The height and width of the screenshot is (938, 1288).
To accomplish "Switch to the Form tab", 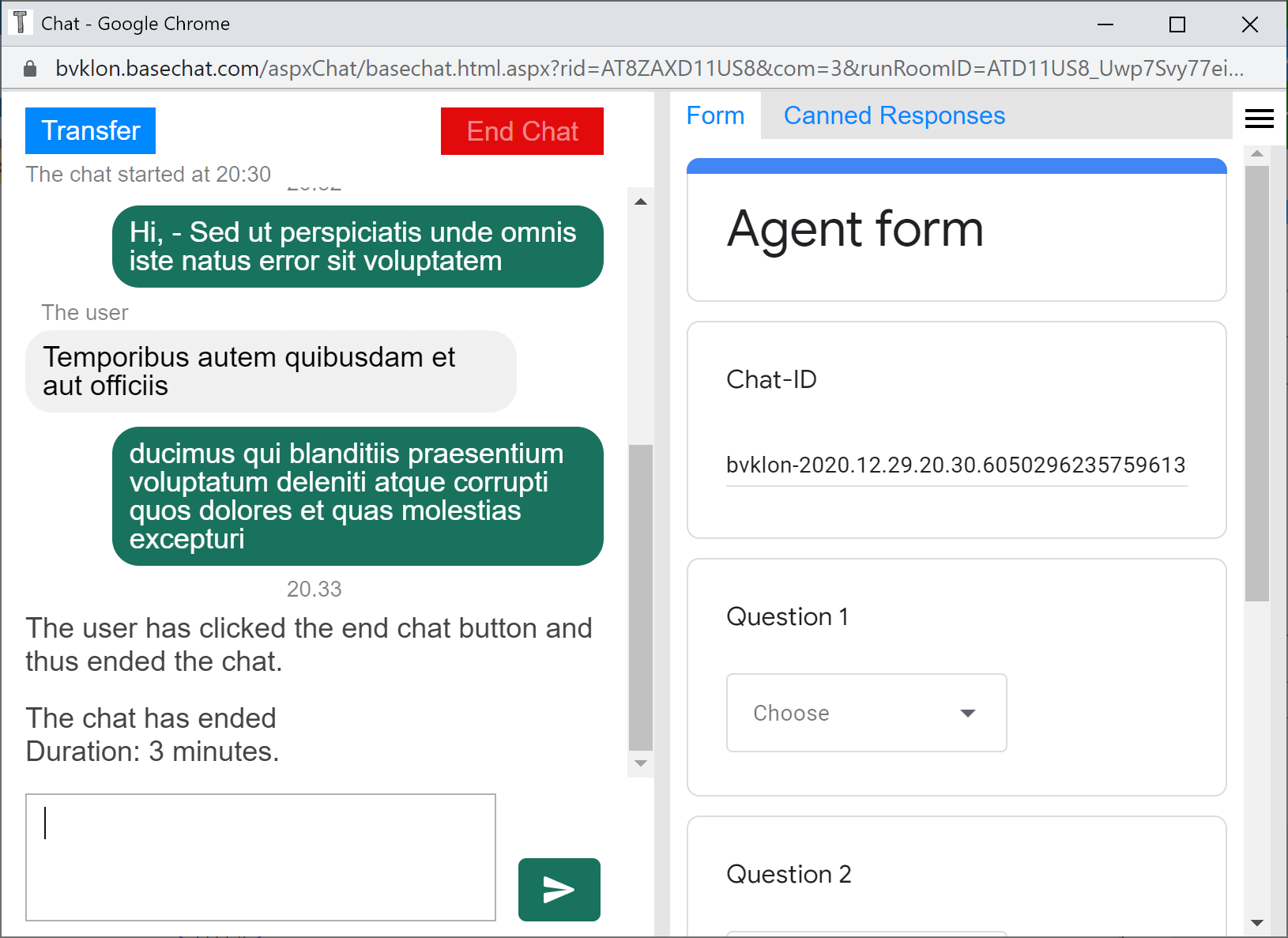I will click(715, 115).
